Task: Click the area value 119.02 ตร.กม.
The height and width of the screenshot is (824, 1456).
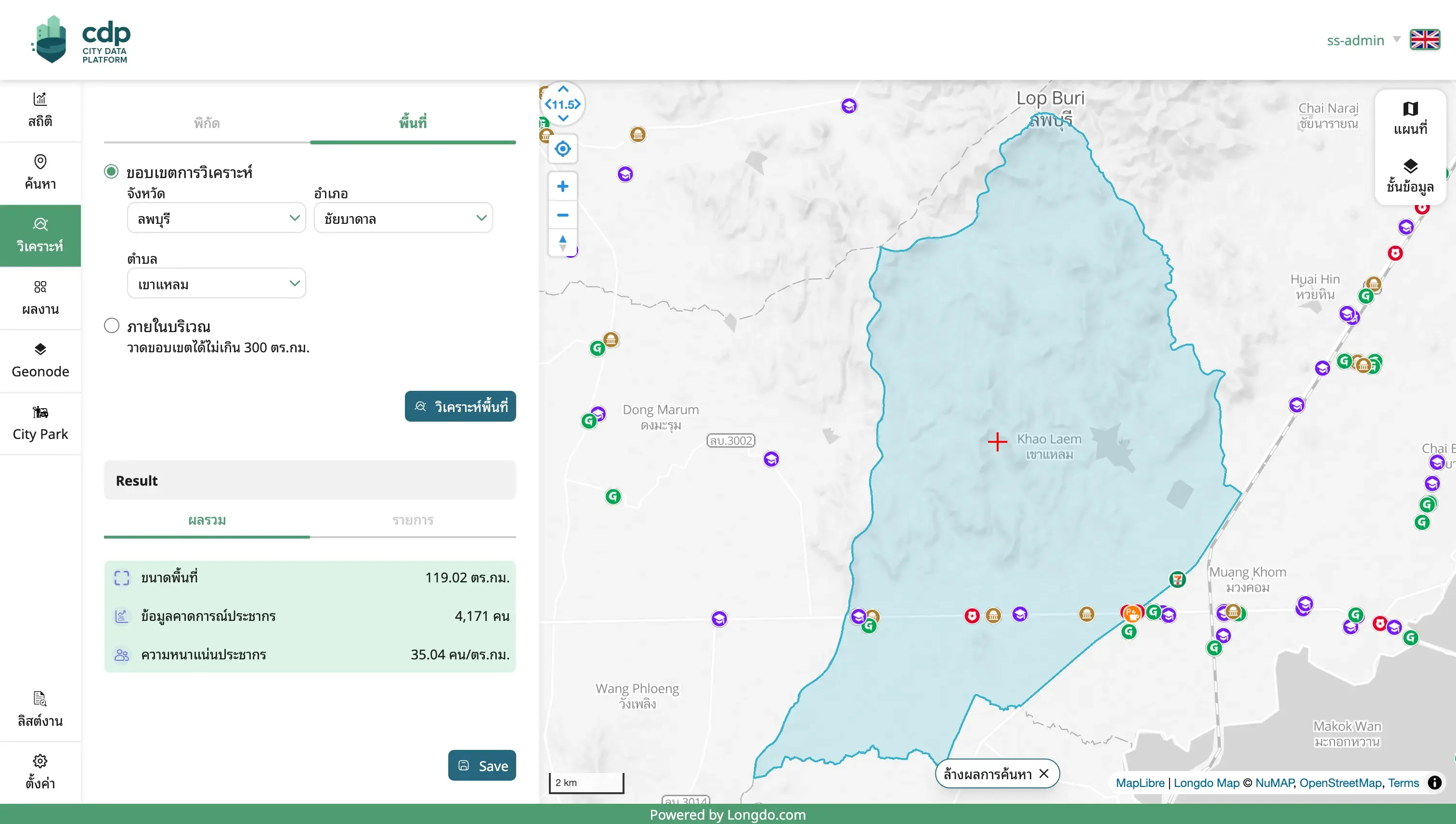Action: [x=467, y=578]
